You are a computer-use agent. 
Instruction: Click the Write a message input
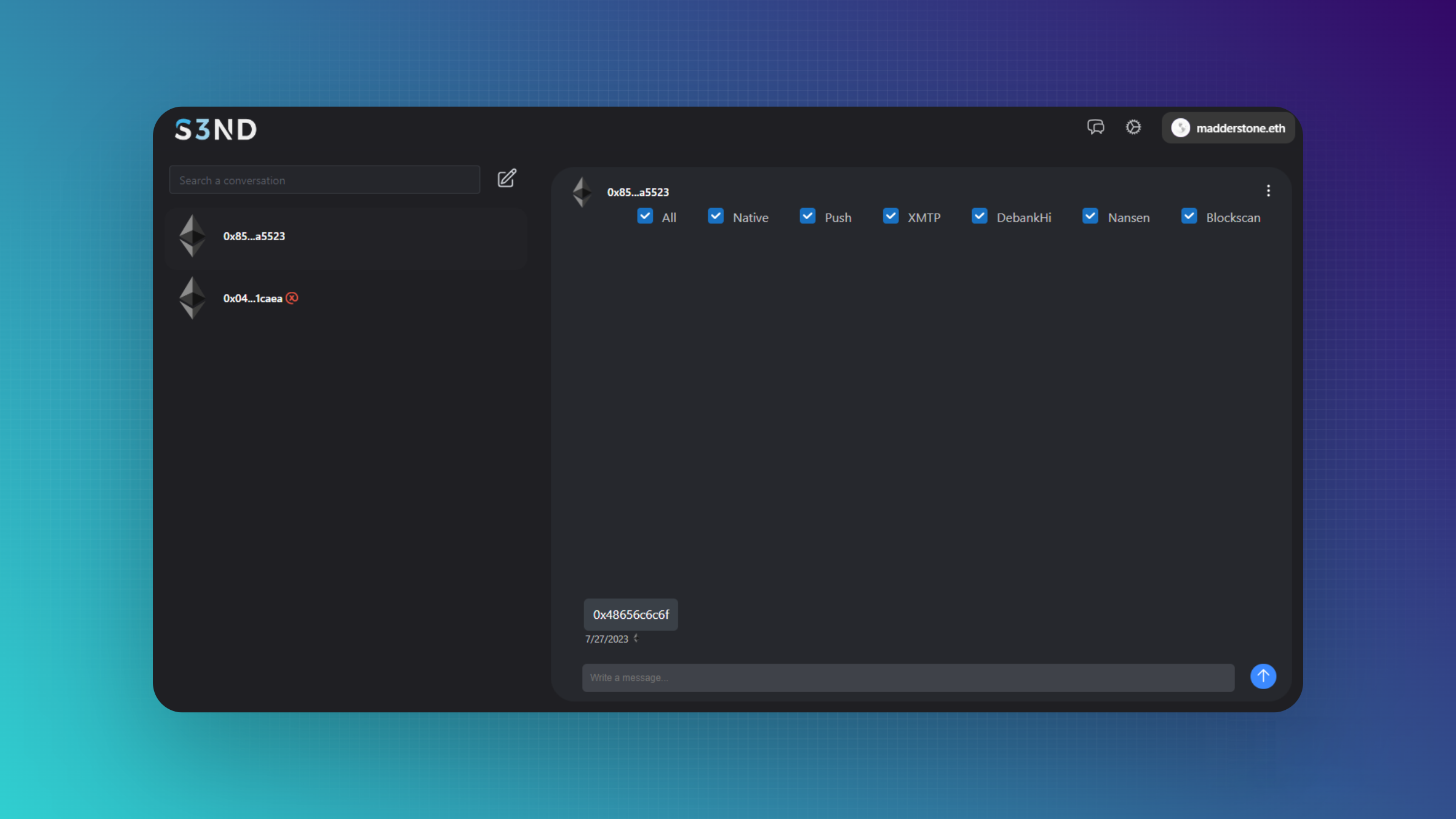point(908,678)
